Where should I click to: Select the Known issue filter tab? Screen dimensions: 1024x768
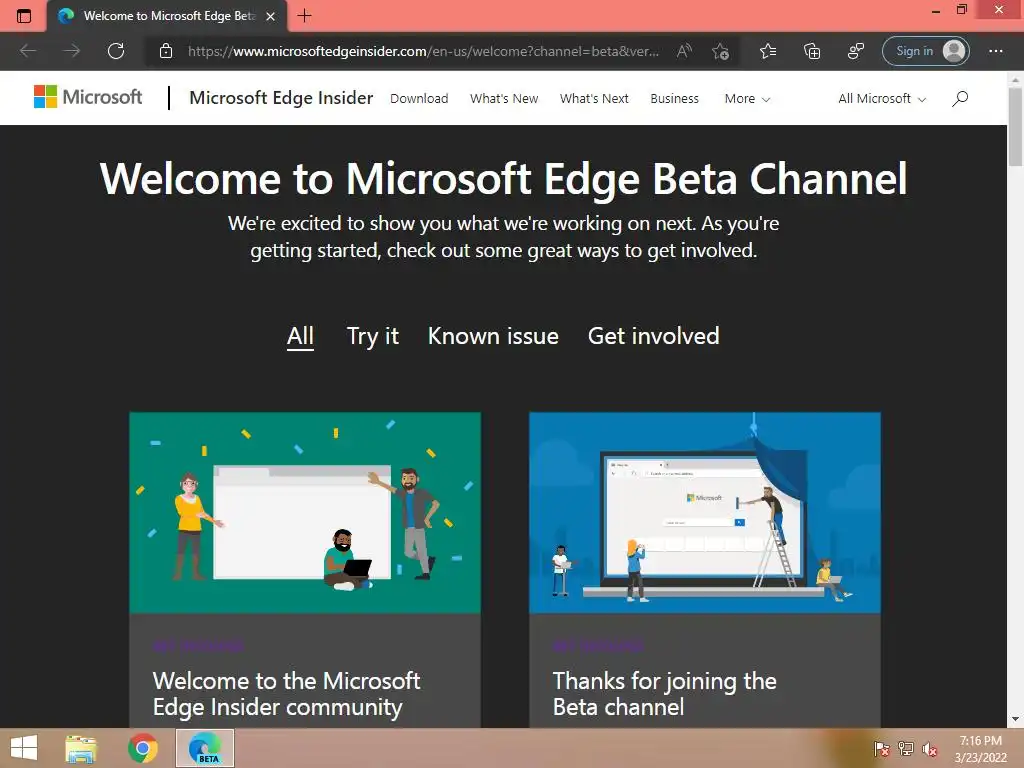tap(493, 336)
